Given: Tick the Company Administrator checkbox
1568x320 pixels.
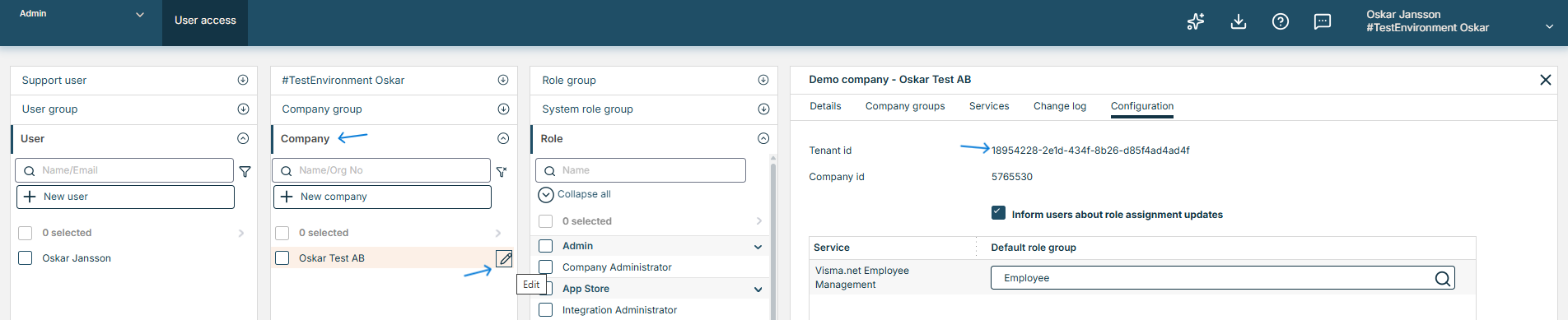Looking at the screenshot, I should [x=545, y=267].
